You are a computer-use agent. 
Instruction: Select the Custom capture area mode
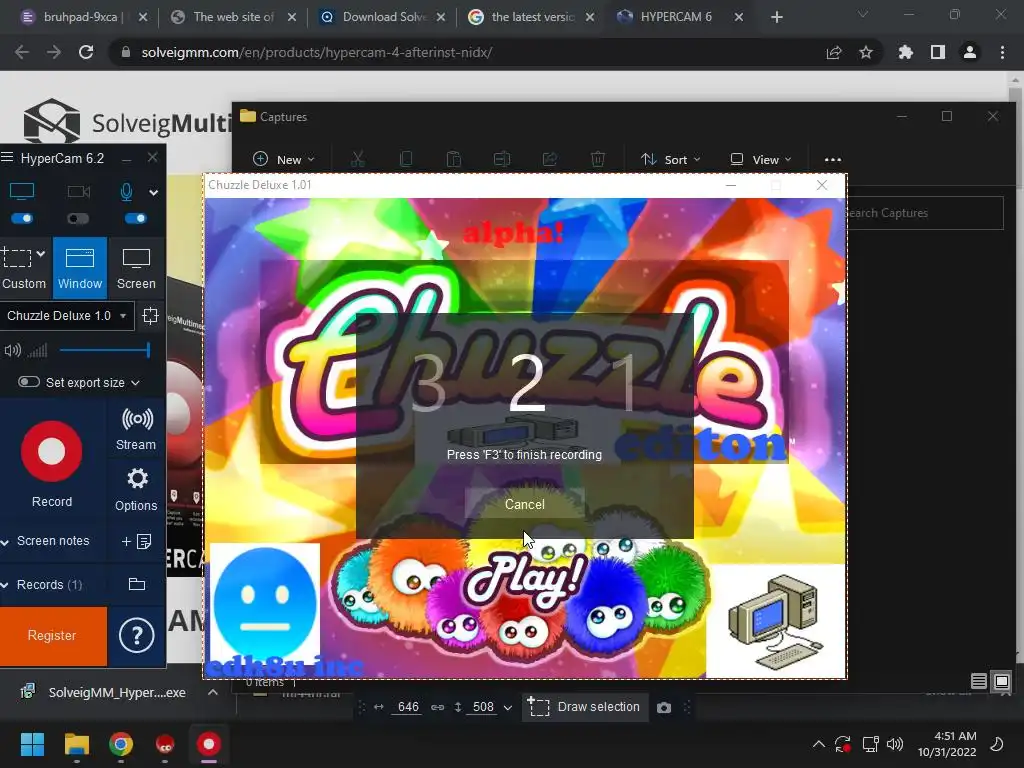point(24,268)
